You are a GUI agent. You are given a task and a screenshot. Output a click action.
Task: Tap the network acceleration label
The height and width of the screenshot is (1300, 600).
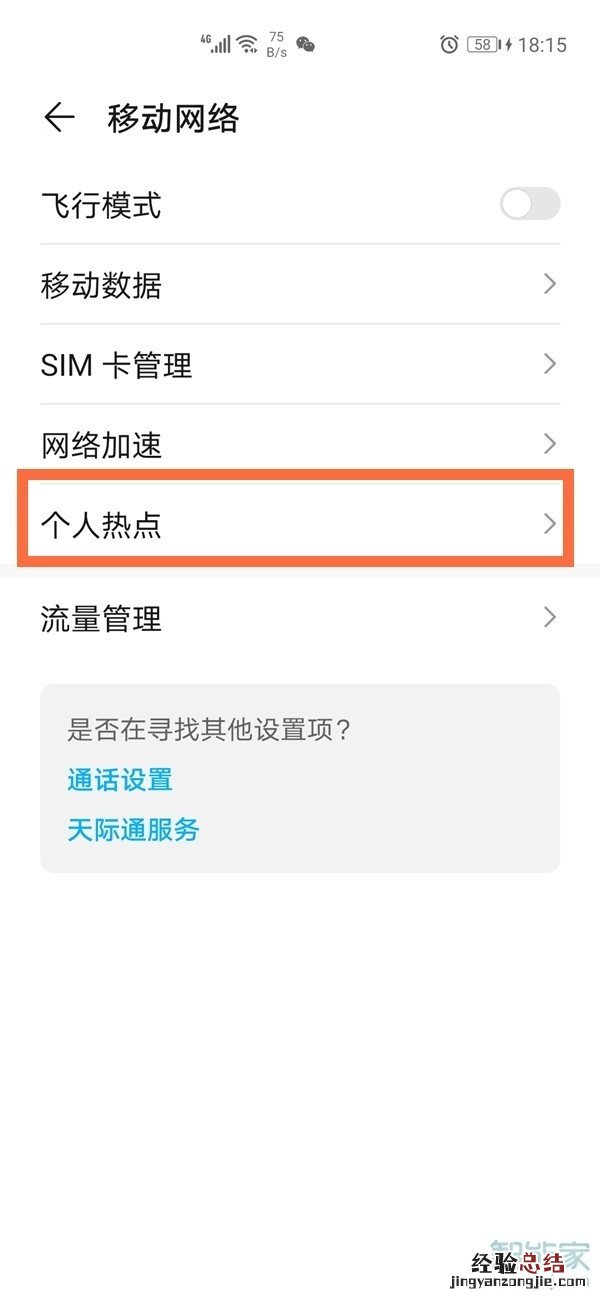[x=101, y=444]
